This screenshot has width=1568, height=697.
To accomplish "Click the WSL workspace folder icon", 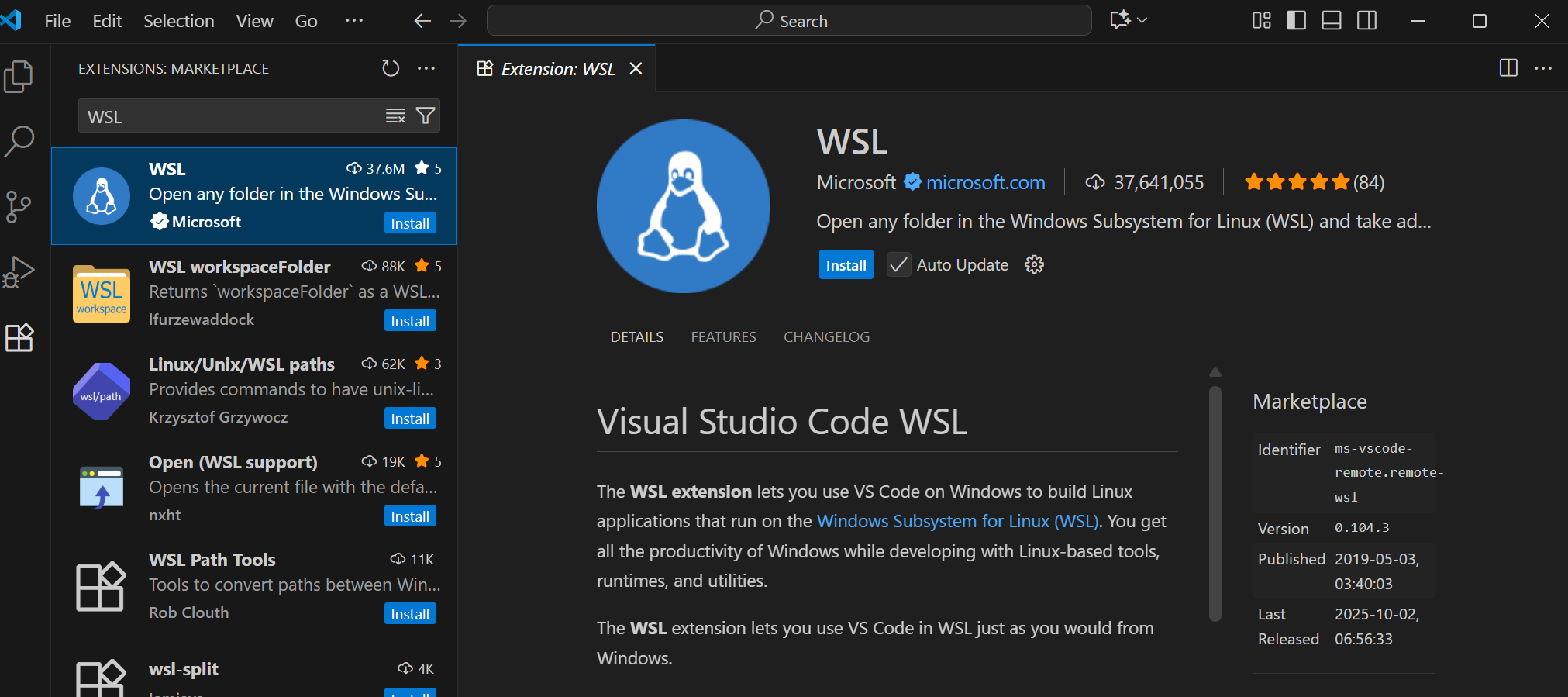I will 102,294.
